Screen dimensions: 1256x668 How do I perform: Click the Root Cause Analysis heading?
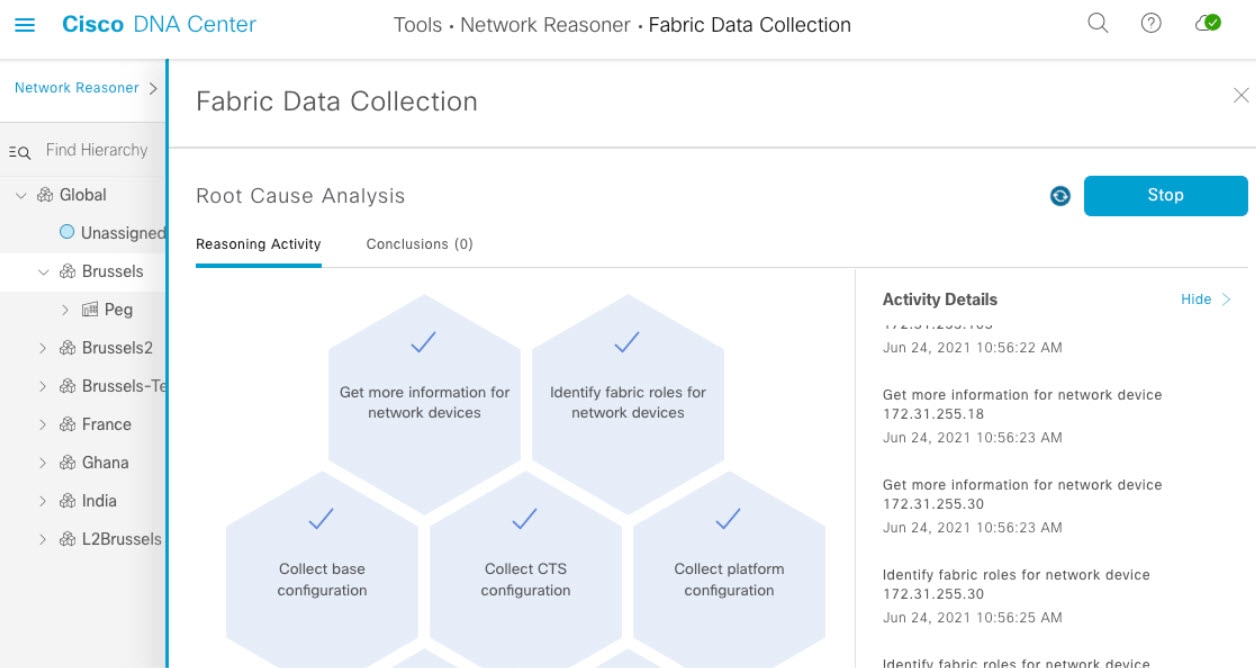pyautogui.click(x=300, y=196)
